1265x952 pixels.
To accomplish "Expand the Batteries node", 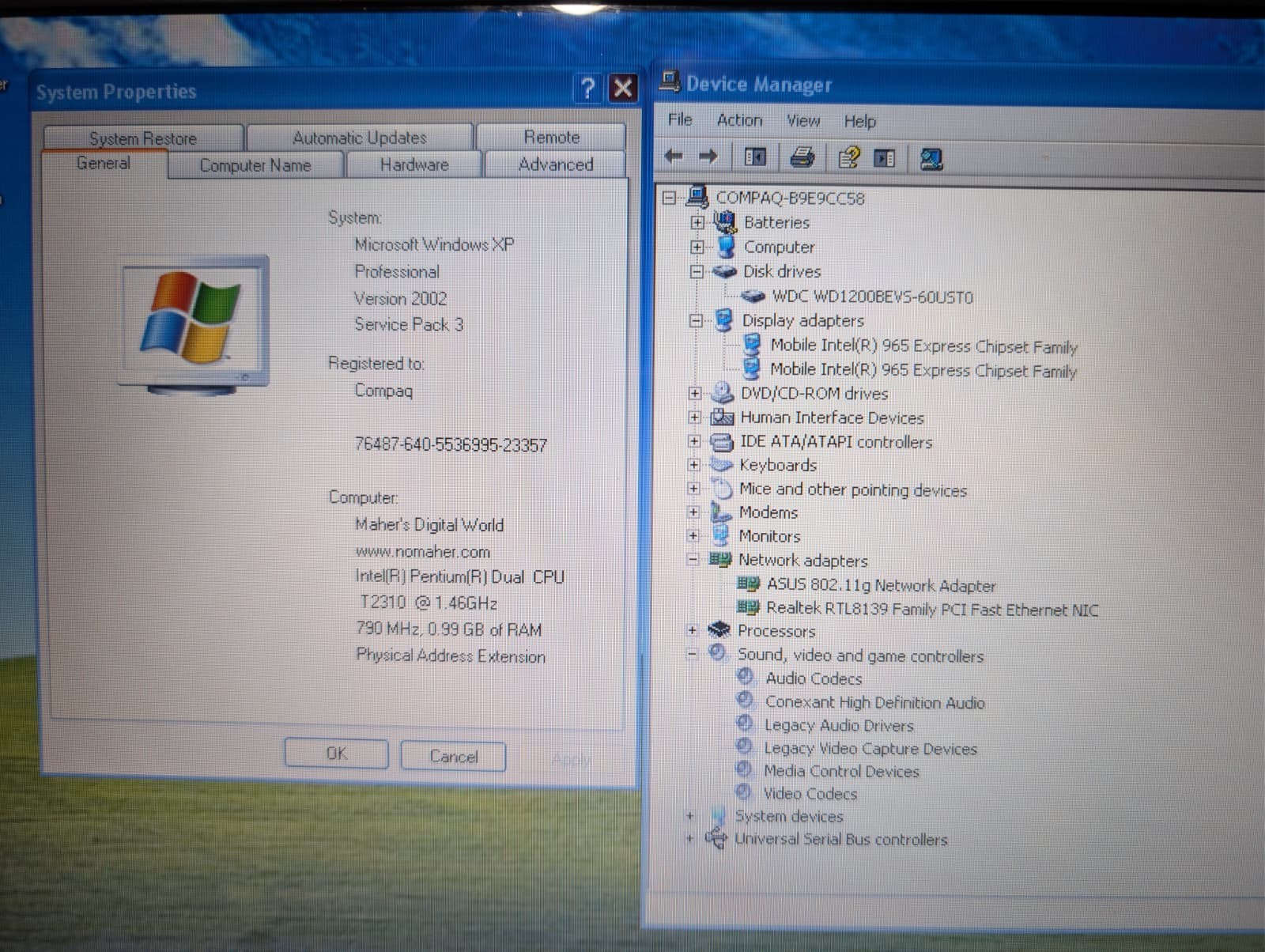I will click(x=697, y=223).
